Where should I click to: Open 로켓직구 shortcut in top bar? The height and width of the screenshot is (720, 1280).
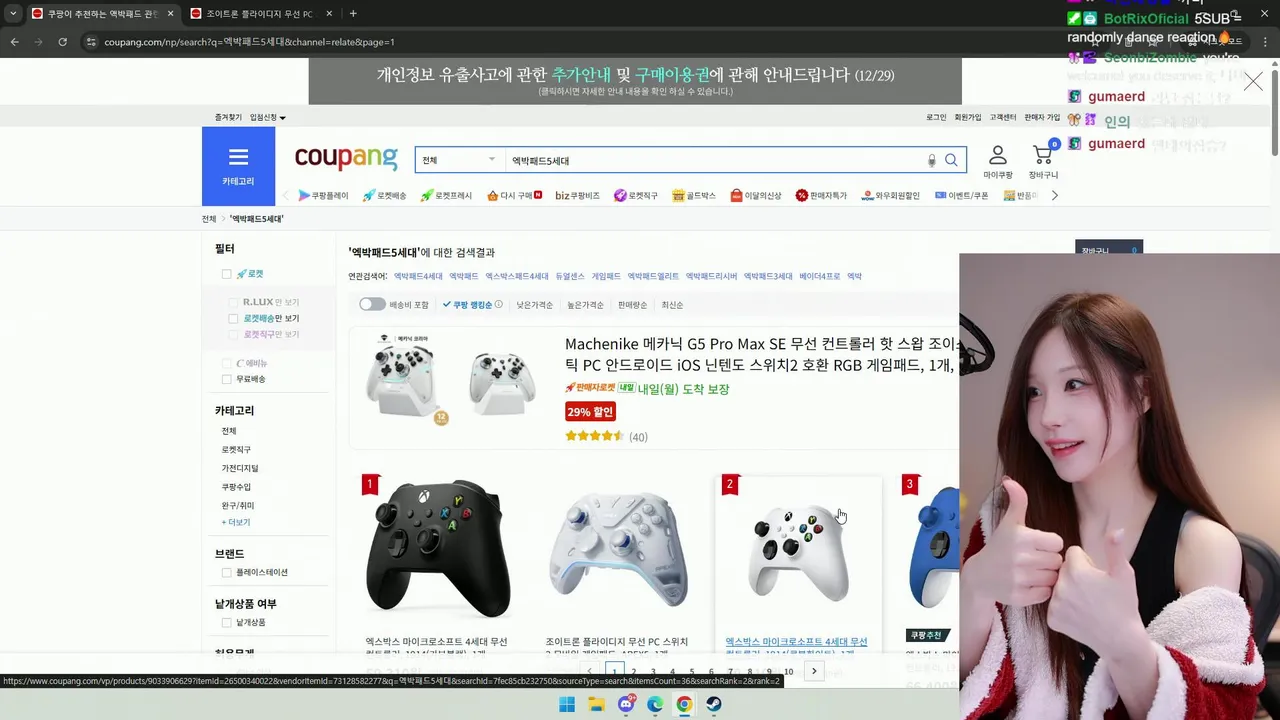pos(636,196)
